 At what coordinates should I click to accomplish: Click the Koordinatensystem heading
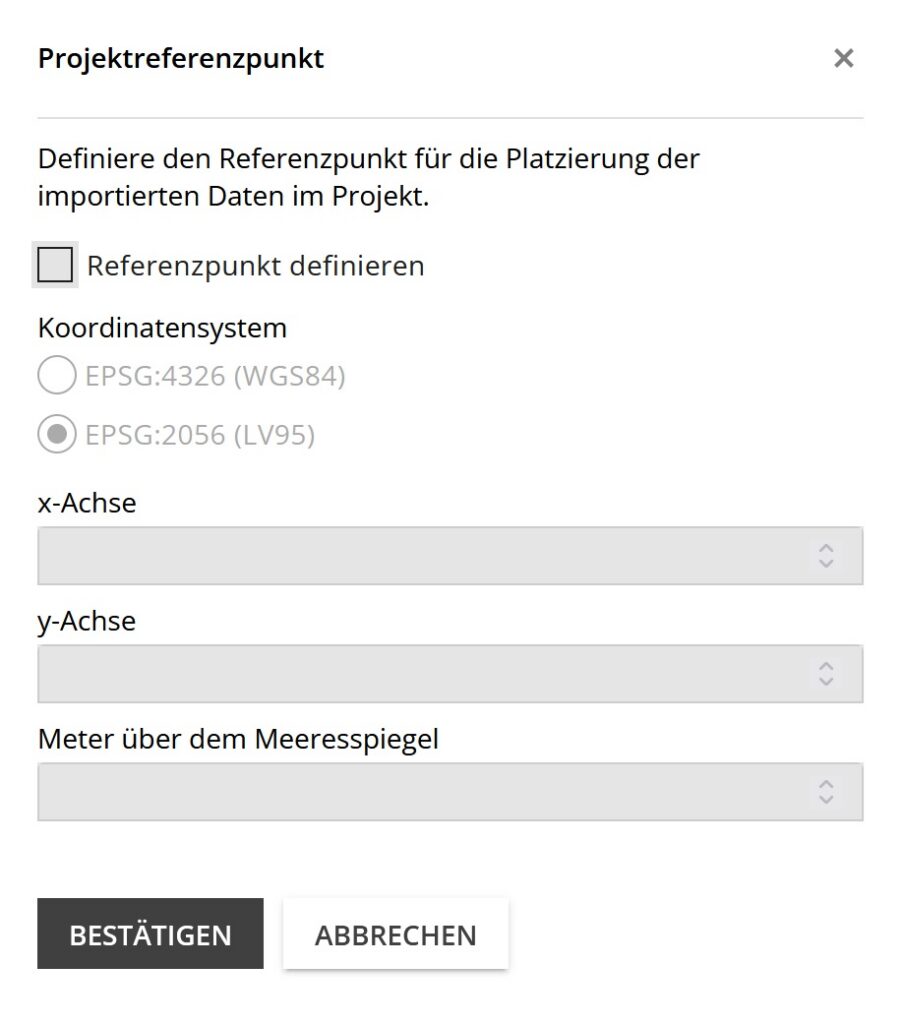[162, 327]
